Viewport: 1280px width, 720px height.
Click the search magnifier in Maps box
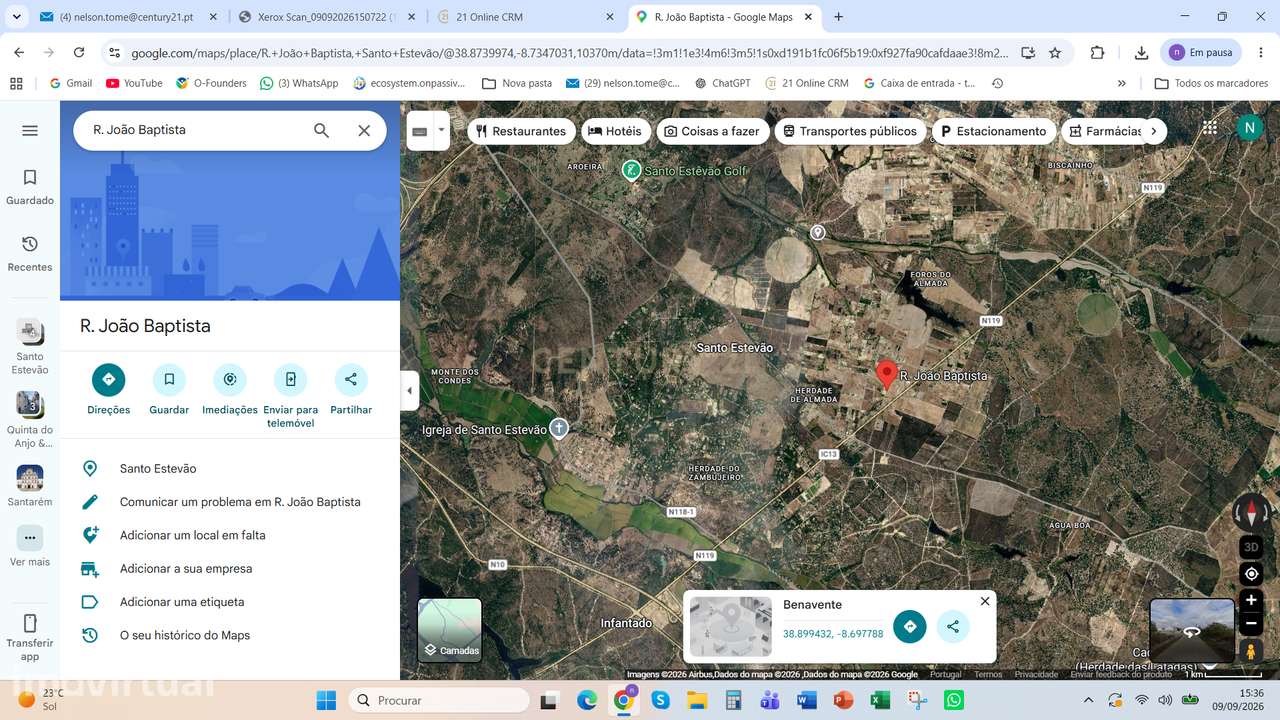(321, 130)
